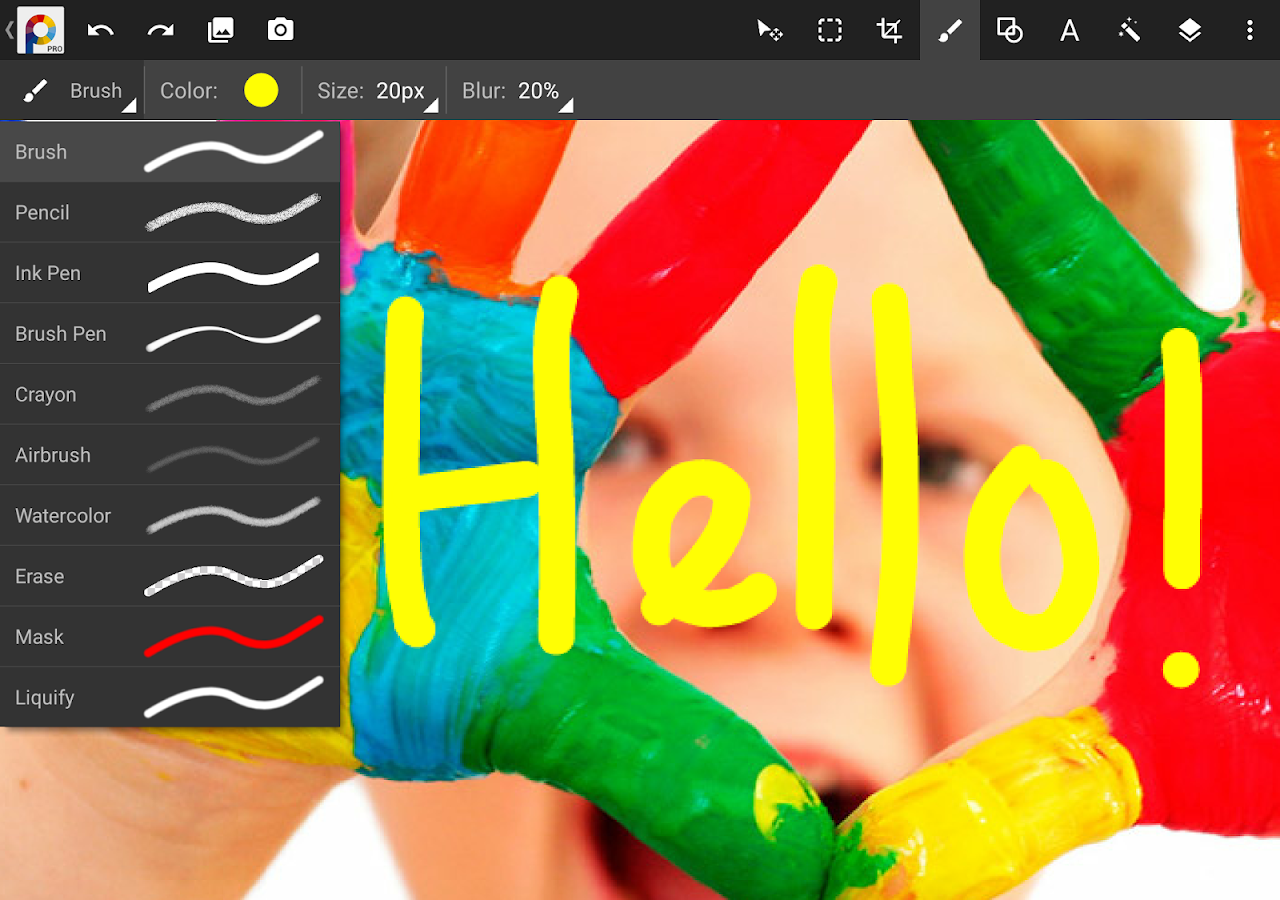Click the undo arrow icon
The image size is (1280, 900).
[100, 30]
